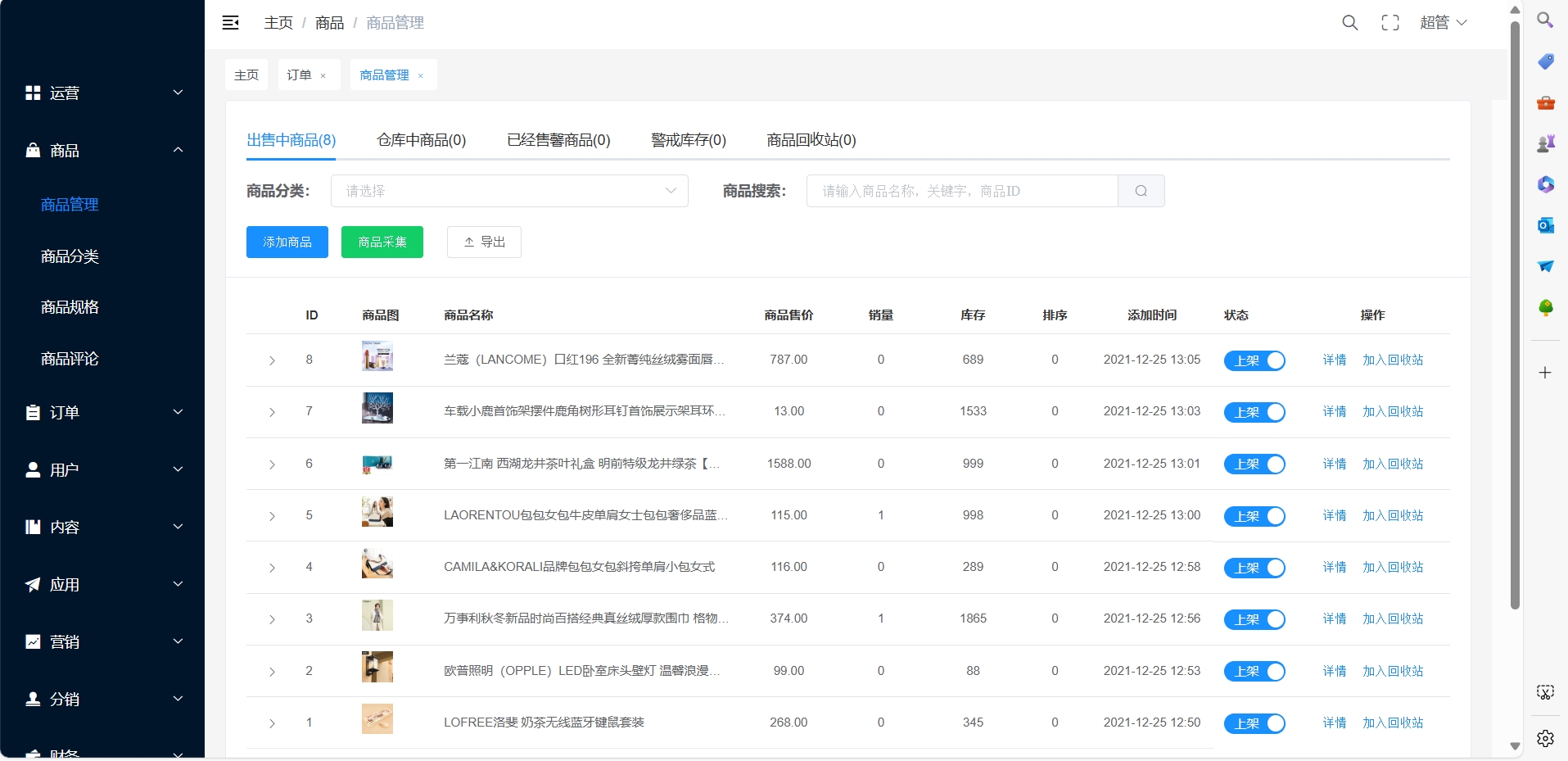Click the page vertical scrollbar thumb

coord(1515,315)
